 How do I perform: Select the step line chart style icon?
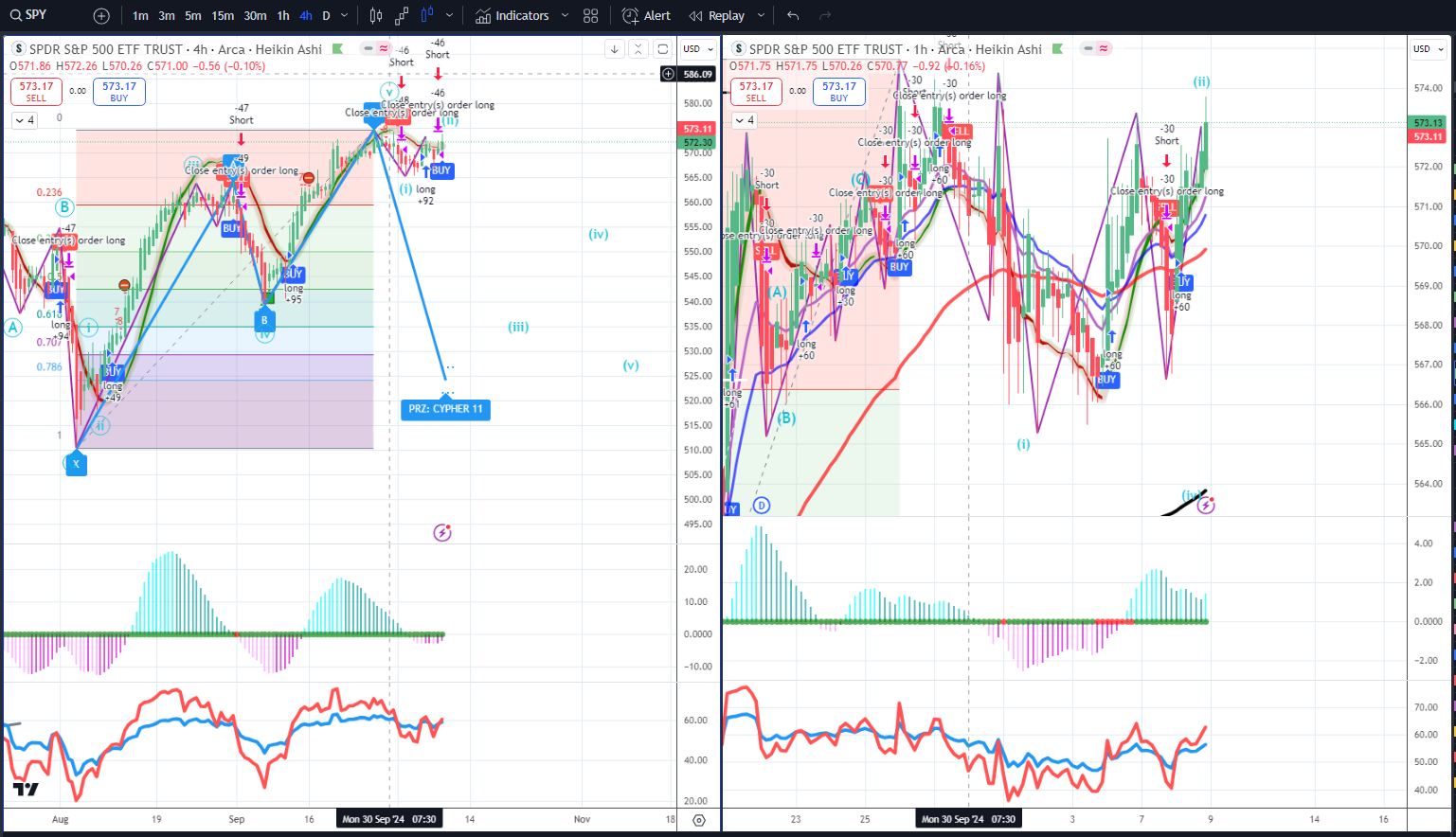tap(402, 16)
